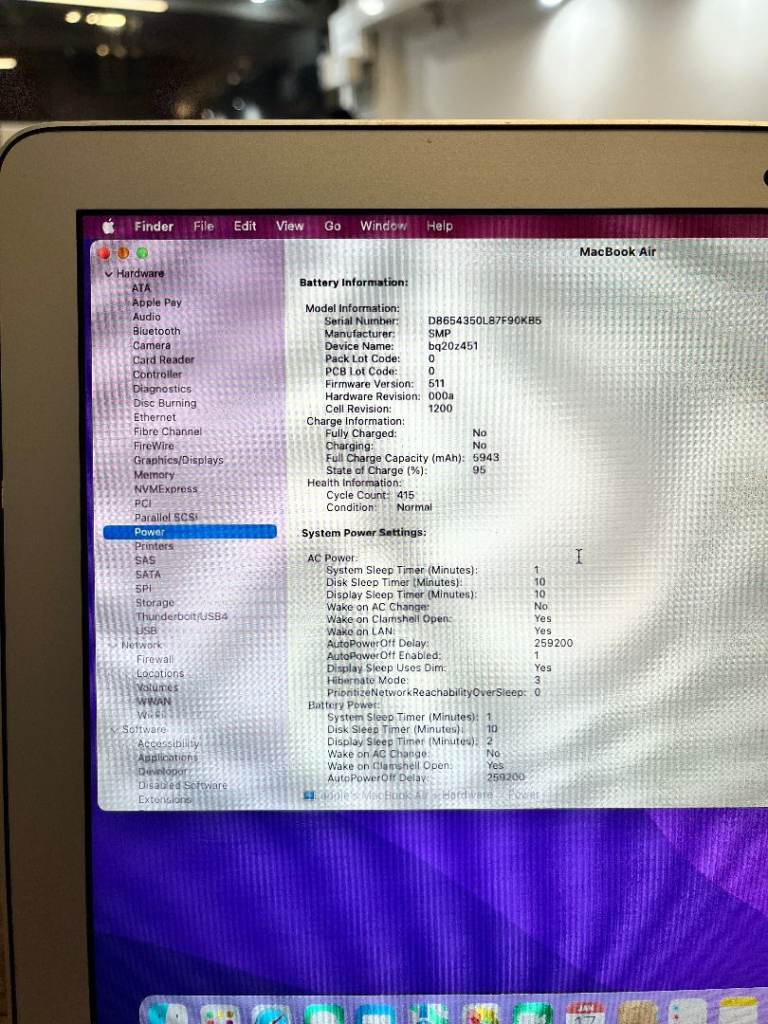Launch Safari from the dock

[271, 1013]
